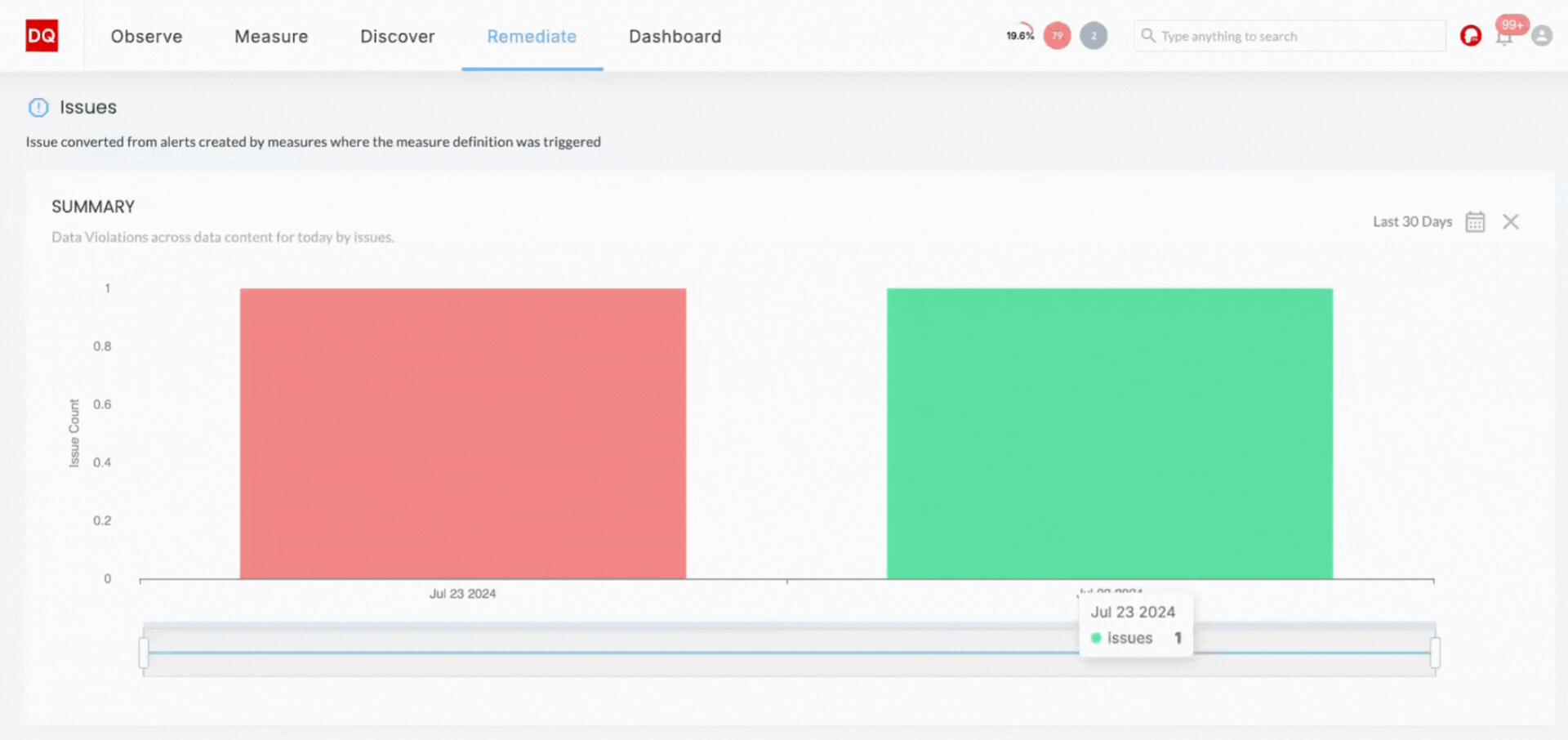
Task: Click the red alerts badge showing 79
Action: click(x=1056, y=35)
